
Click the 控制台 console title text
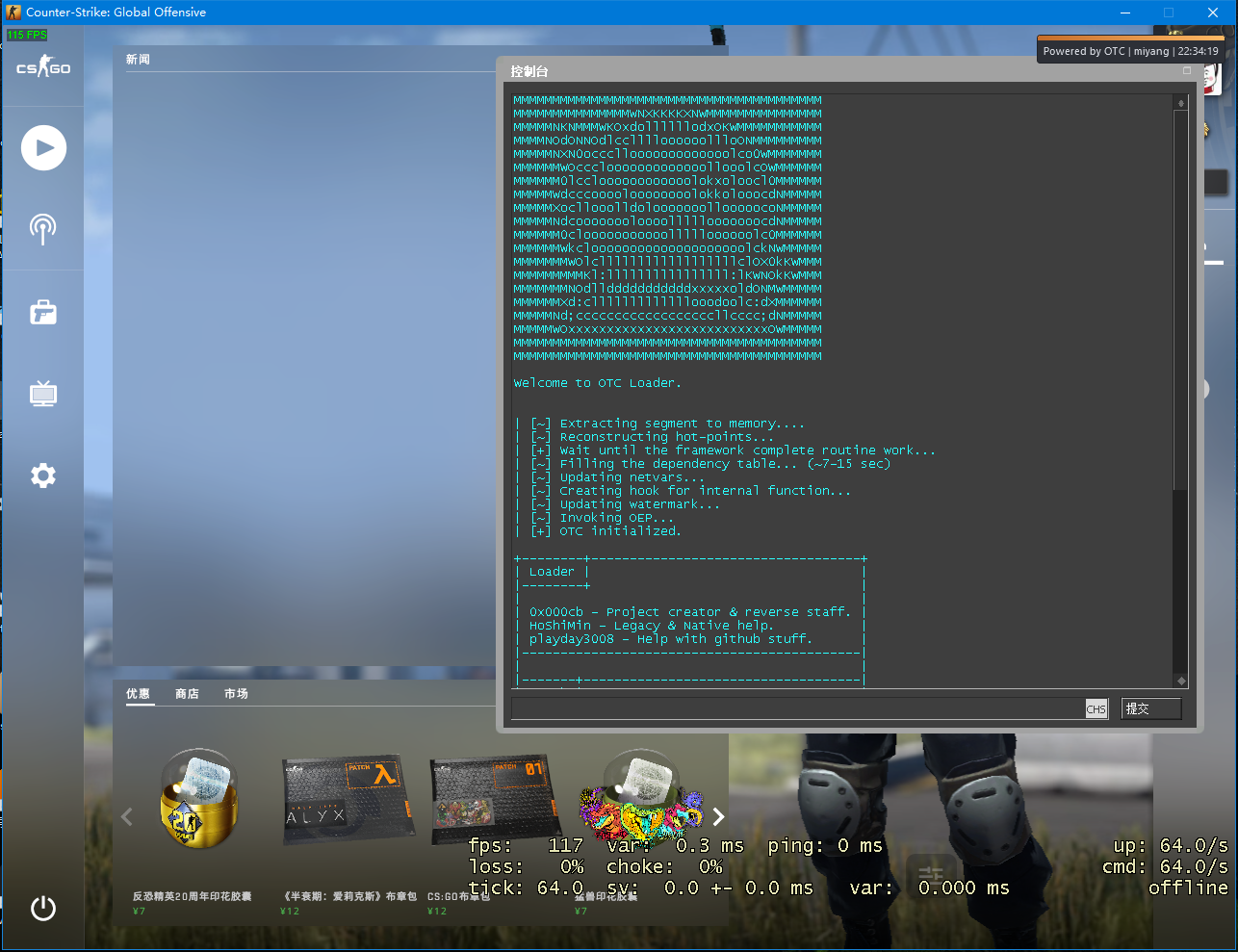click(529, 71)
